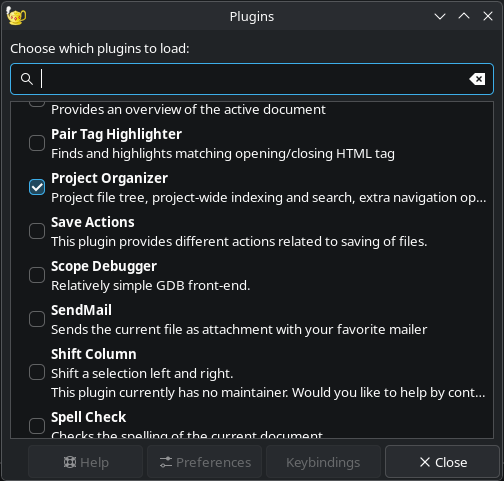Click 'Finds and highlights matching opening/closing HTML tag'
The image size is (504, 481).
223,154
